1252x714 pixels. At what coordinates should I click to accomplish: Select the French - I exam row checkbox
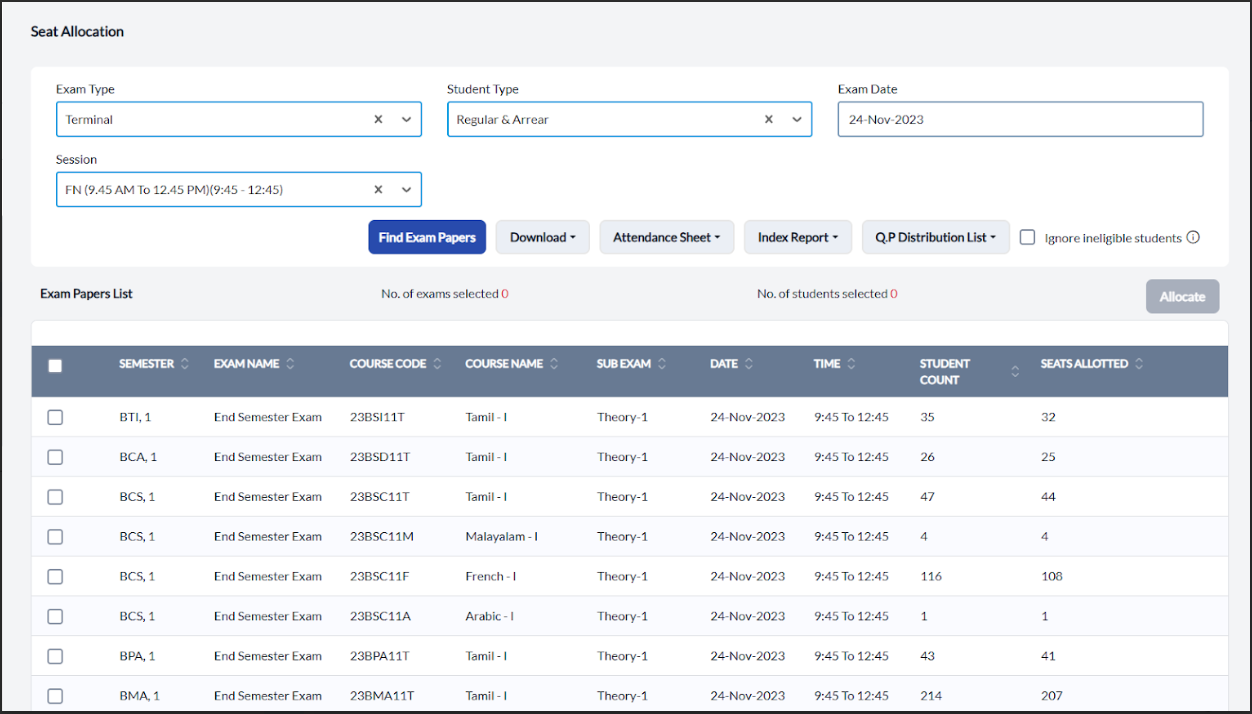point(55,577)
